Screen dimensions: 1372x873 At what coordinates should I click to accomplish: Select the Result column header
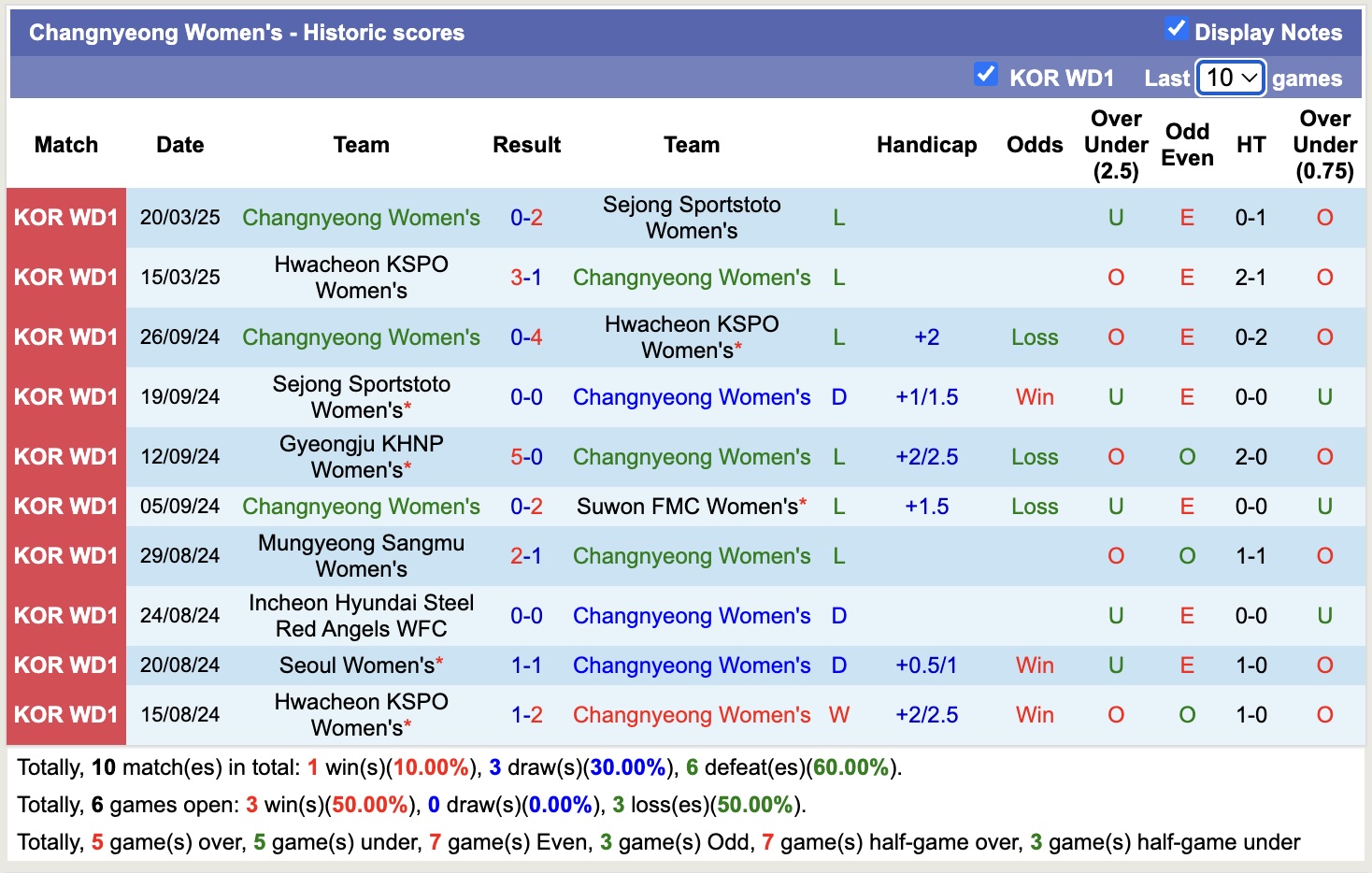coord(526,145)
